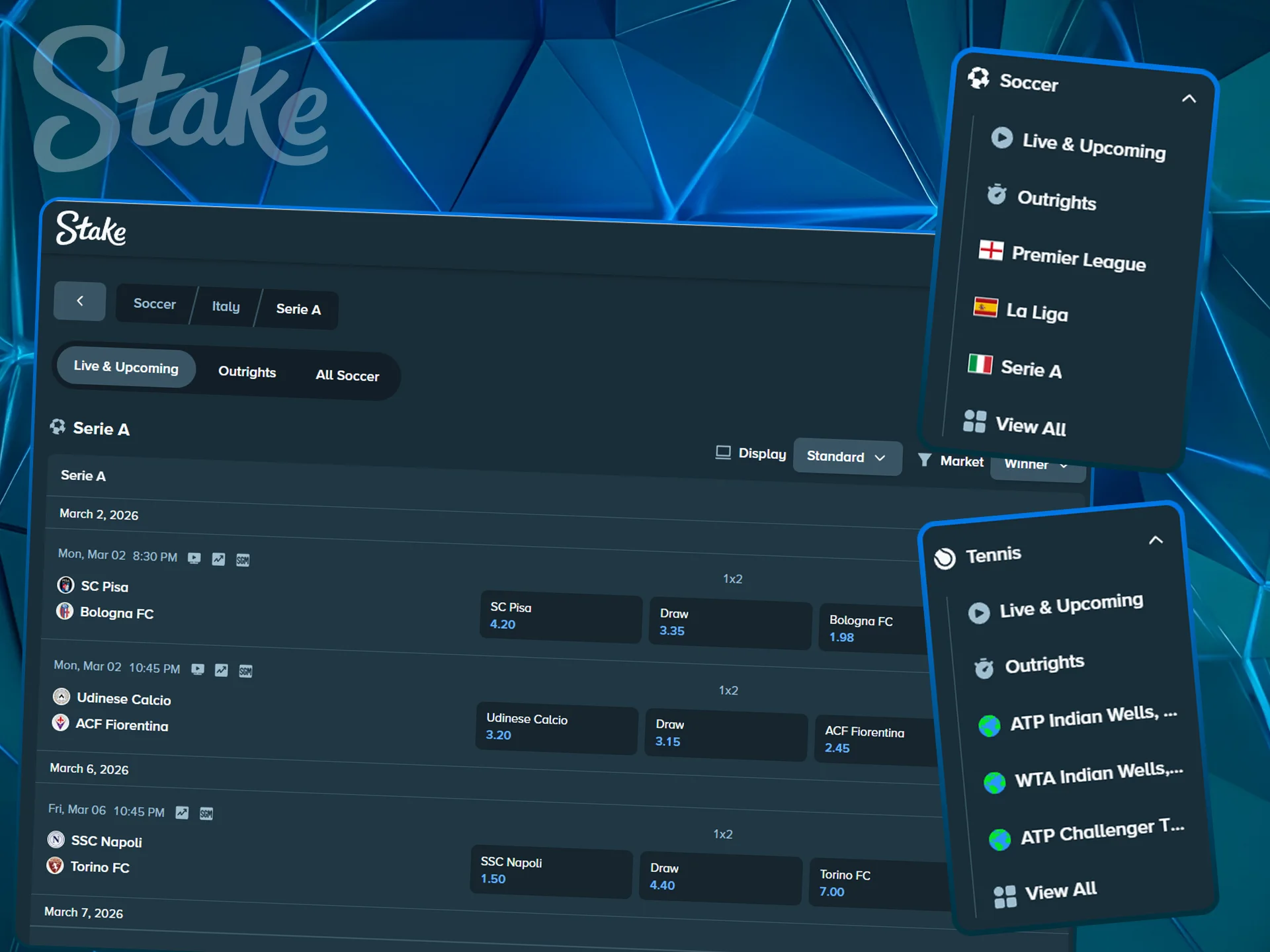Click the Udinese Calcio club crest
1270x952 pixels.
62,696
